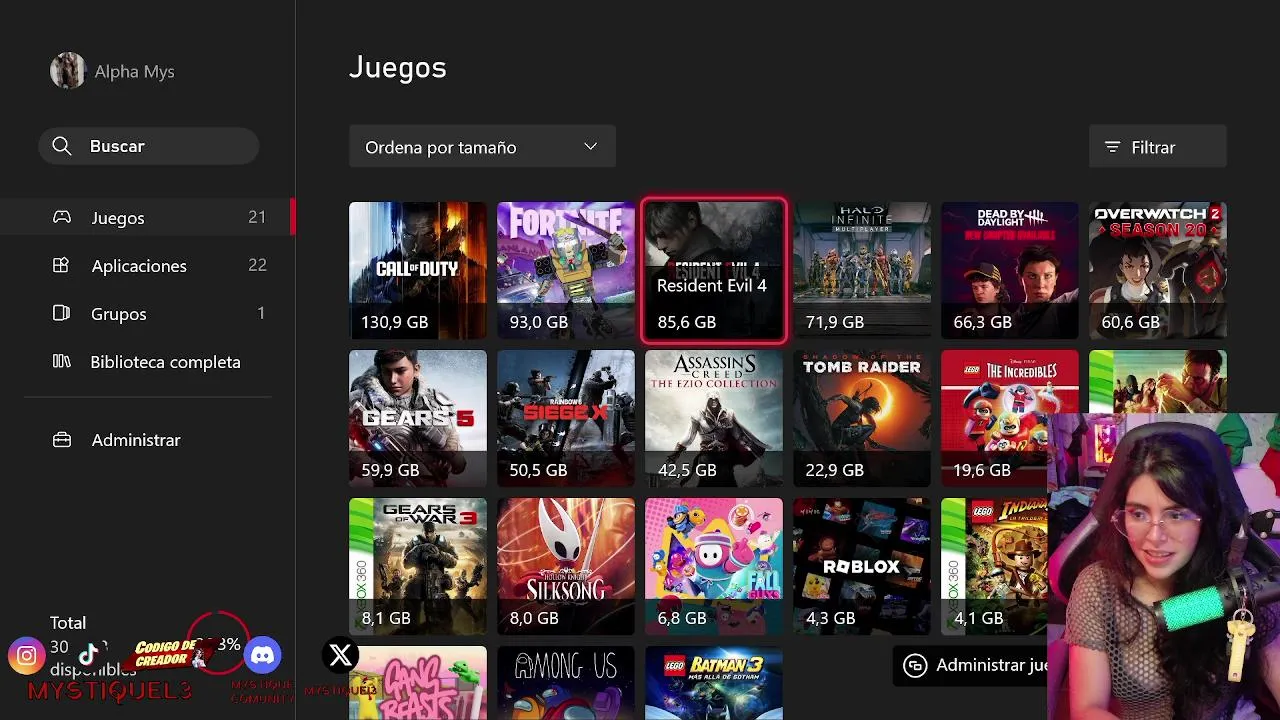Image resolution: width=1280 pixels, height=720 pixels.
Task: Click the TikTok icon overlay
Action: pos(88,656)
